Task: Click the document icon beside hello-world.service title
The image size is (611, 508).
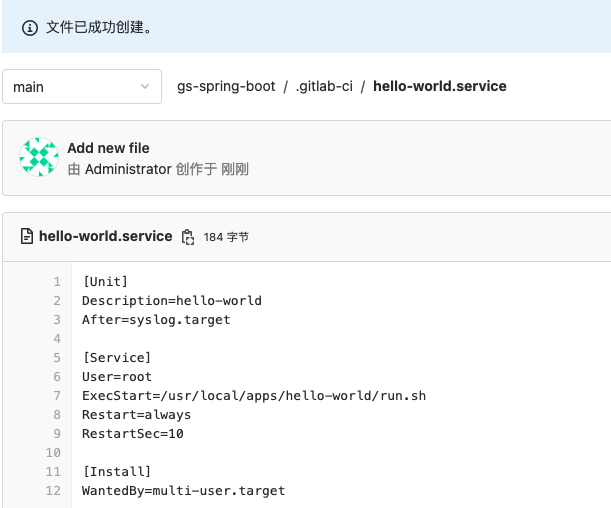Action: point(26,236)
